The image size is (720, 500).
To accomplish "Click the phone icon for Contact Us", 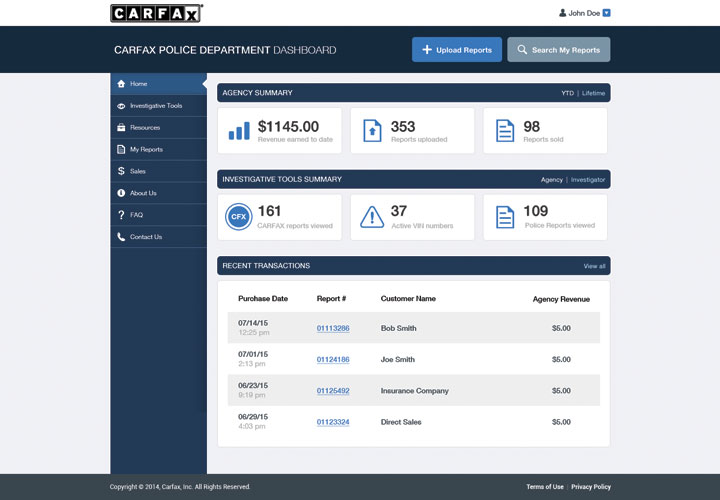I will pos(121,237).
